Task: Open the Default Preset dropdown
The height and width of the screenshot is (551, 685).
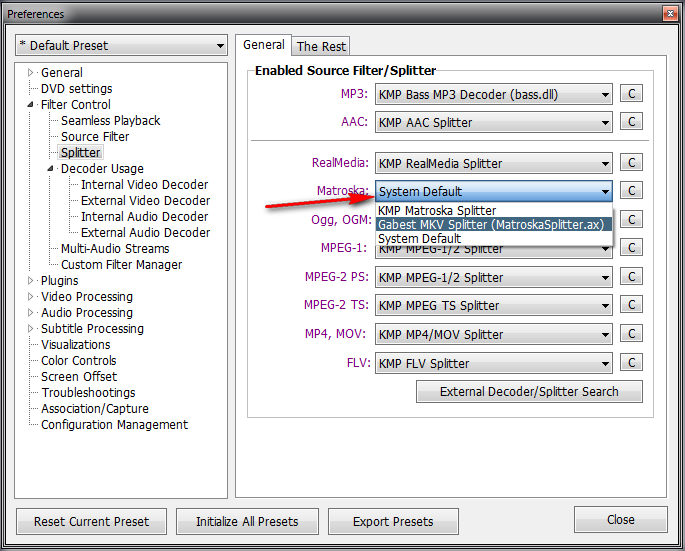Action: (122, 46)
